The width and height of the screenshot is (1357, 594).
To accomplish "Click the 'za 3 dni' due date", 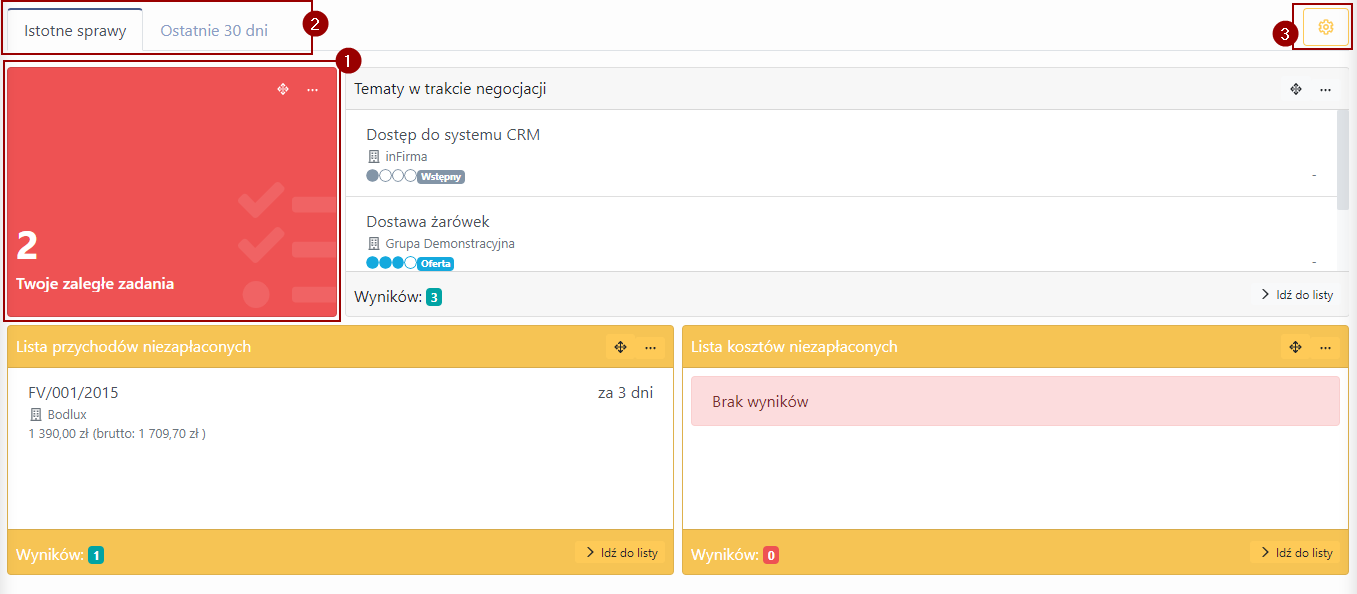I will [625, 392].
